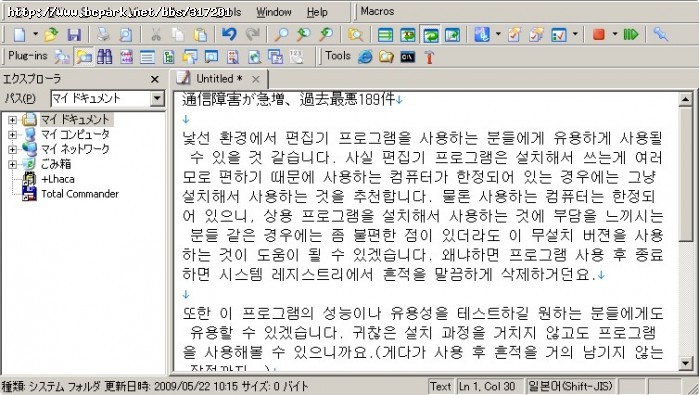Click the Find Next magnifier icon
Viewport: 700px width, 395px height.
[327, 35]
